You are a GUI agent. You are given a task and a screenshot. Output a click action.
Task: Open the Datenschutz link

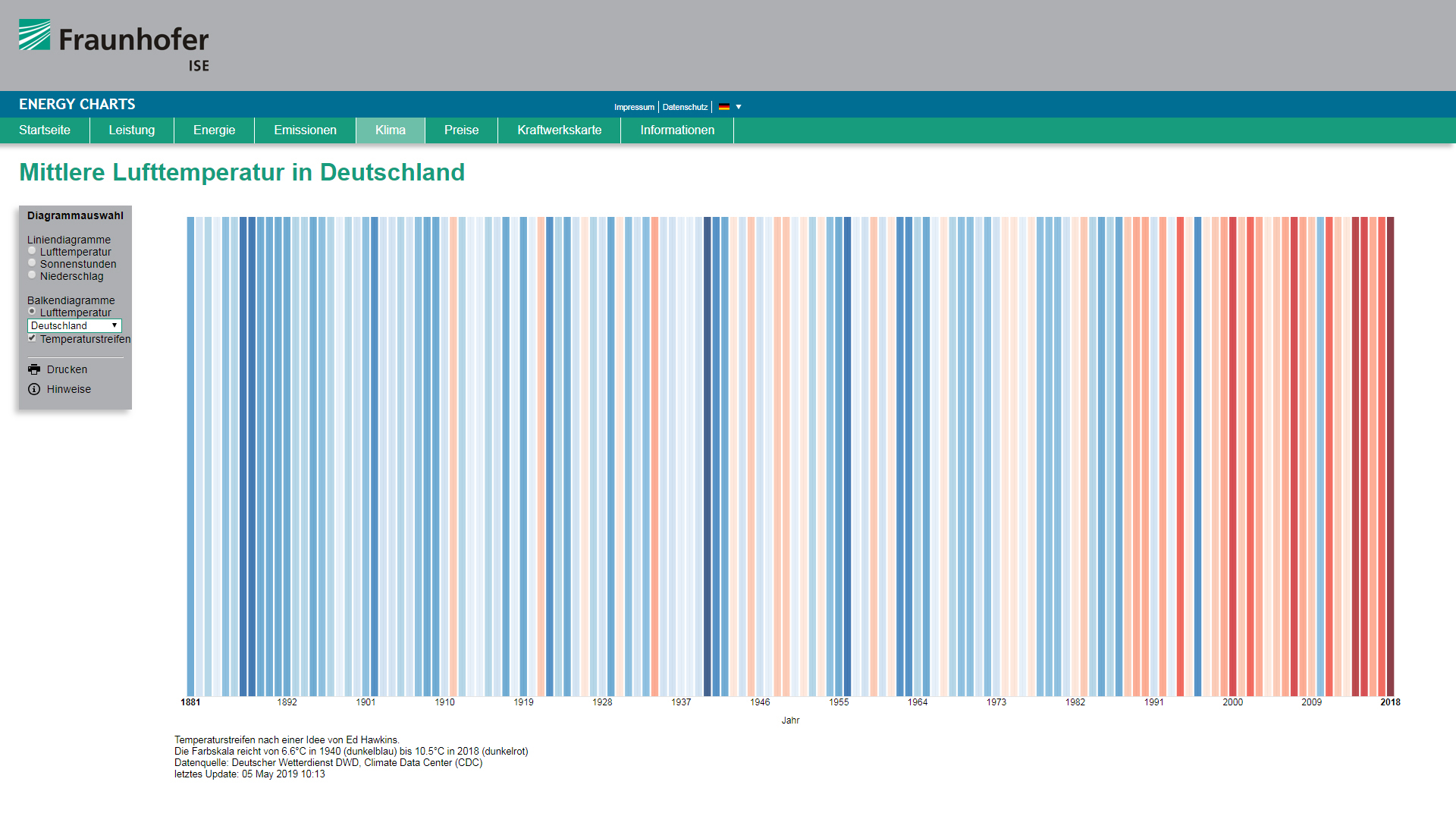(x=685, y=107)
